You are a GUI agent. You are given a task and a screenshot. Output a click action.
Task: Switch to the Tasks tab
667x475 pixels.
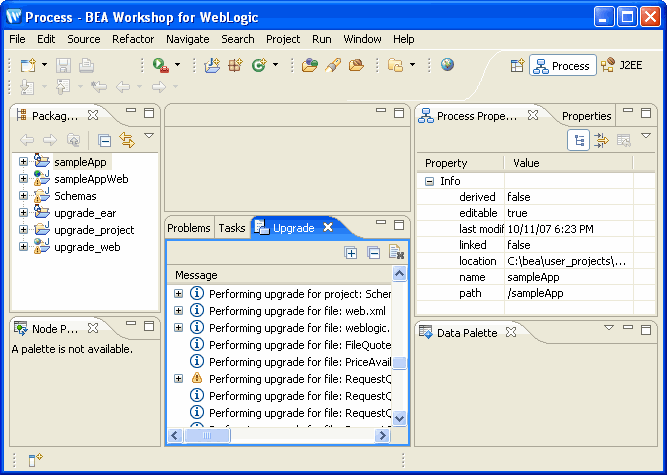[232, 228]
